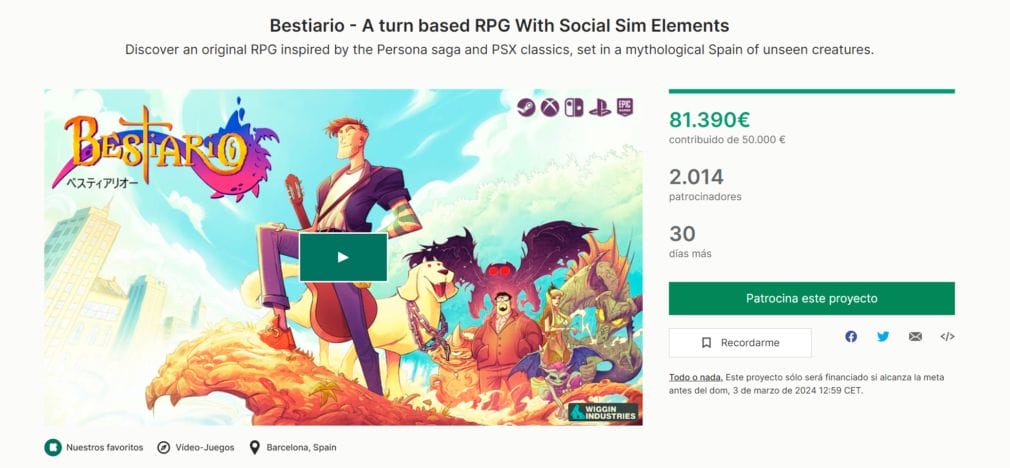The width and height of the screenshot is (1010, 468).
Task: Share the project on Twitter
Action: point(883,337)
